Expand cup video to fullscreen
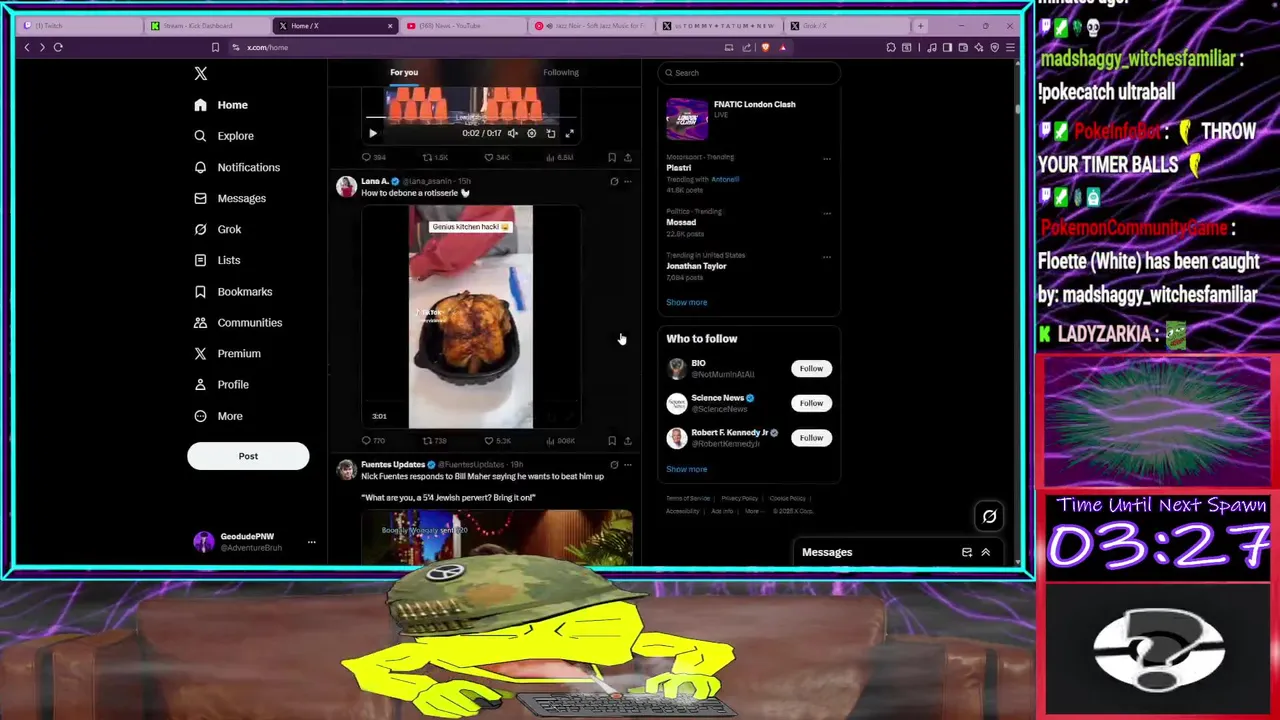 tap(569, 133)
